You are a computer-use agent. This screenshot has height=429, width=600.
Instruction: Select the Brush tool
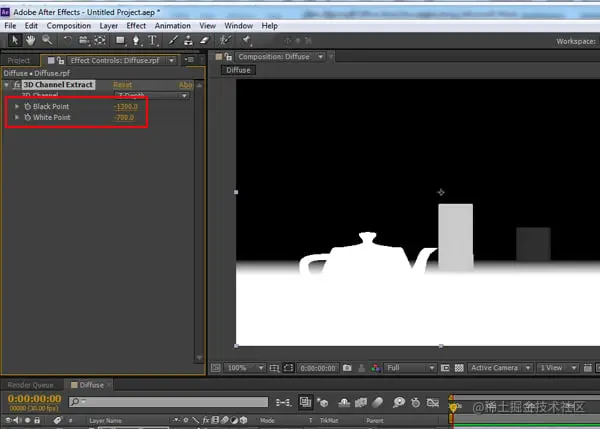click(x=173, y=40)
